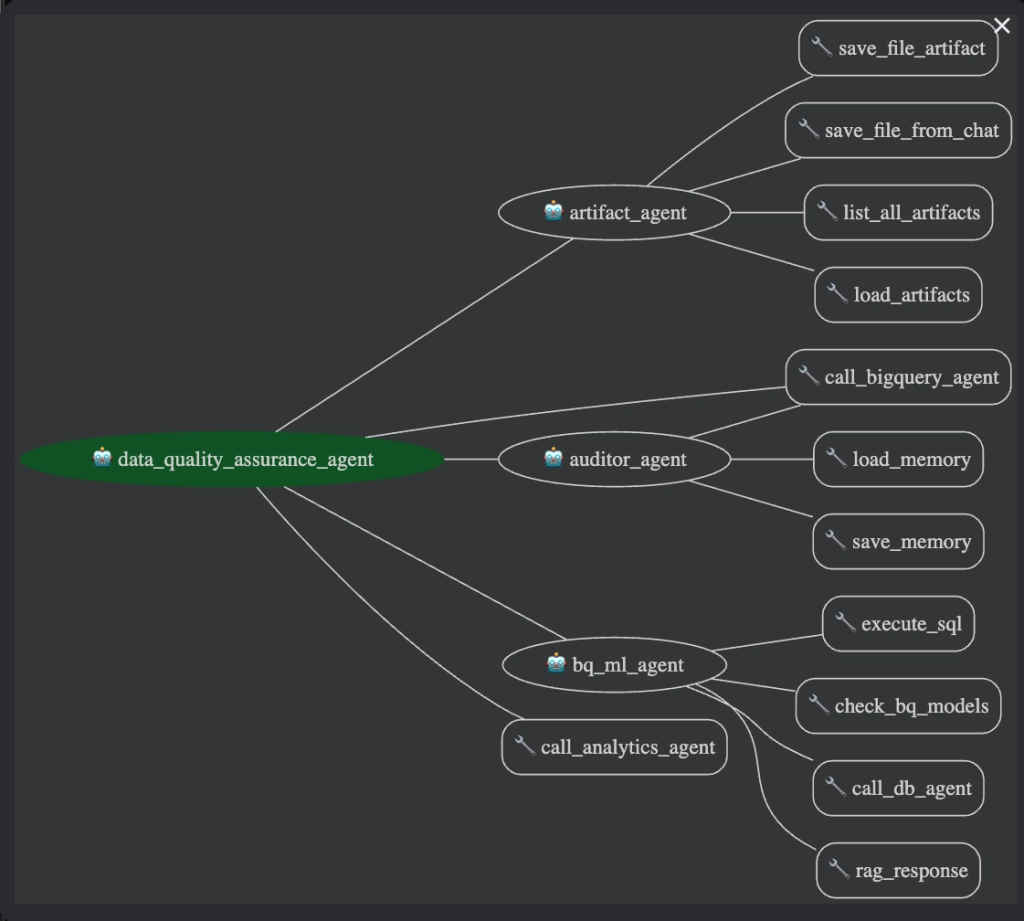1024x921 pixels.
Task: Click the green data_quality_assurance_agent root node
Action: tap(232, 459)
